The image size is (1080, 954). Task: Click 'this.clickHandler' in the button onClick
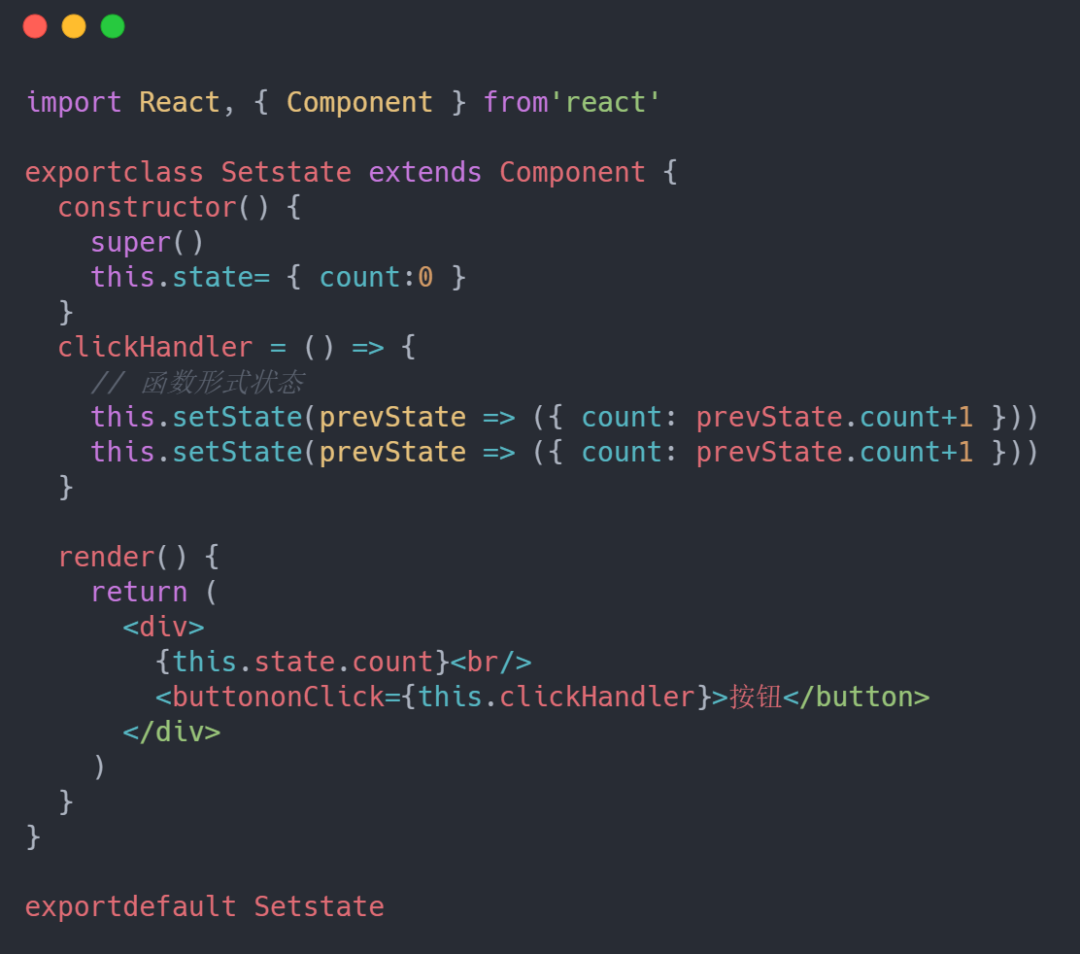coord(557,697)
